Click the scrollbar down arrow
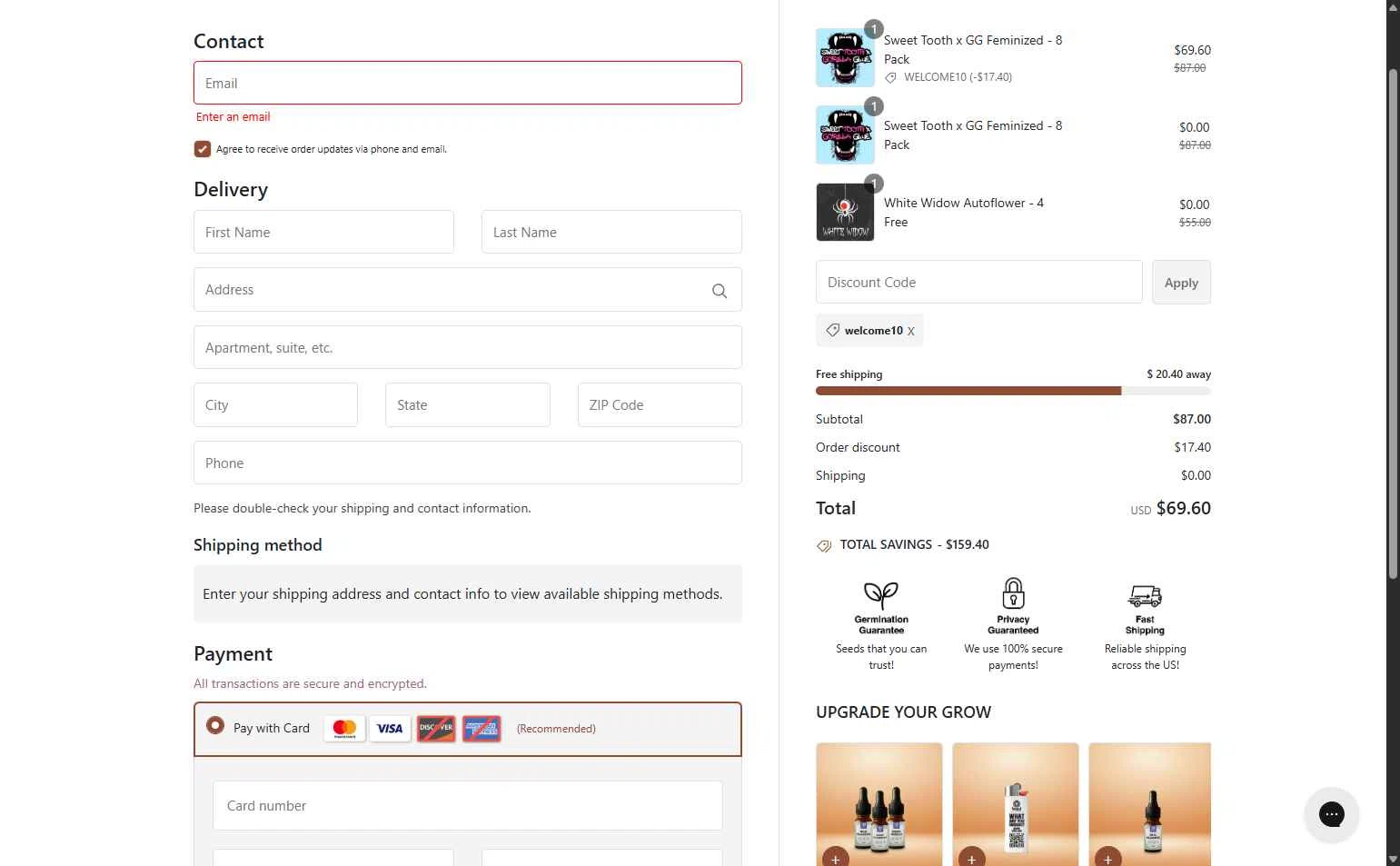This screenshot has width=1400, height=866. point(1393,859)
